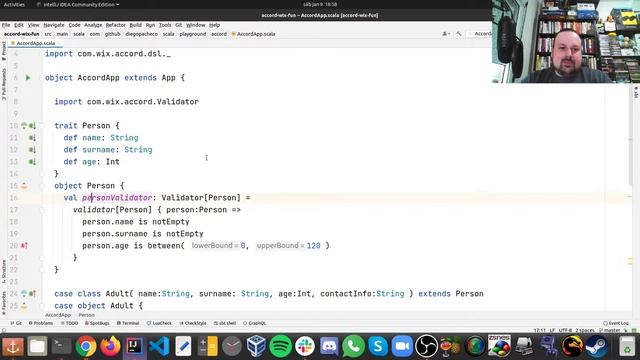Viewport: 640px width, 360px height.
Task: Open the Tools menu
Action: point(165,25)
